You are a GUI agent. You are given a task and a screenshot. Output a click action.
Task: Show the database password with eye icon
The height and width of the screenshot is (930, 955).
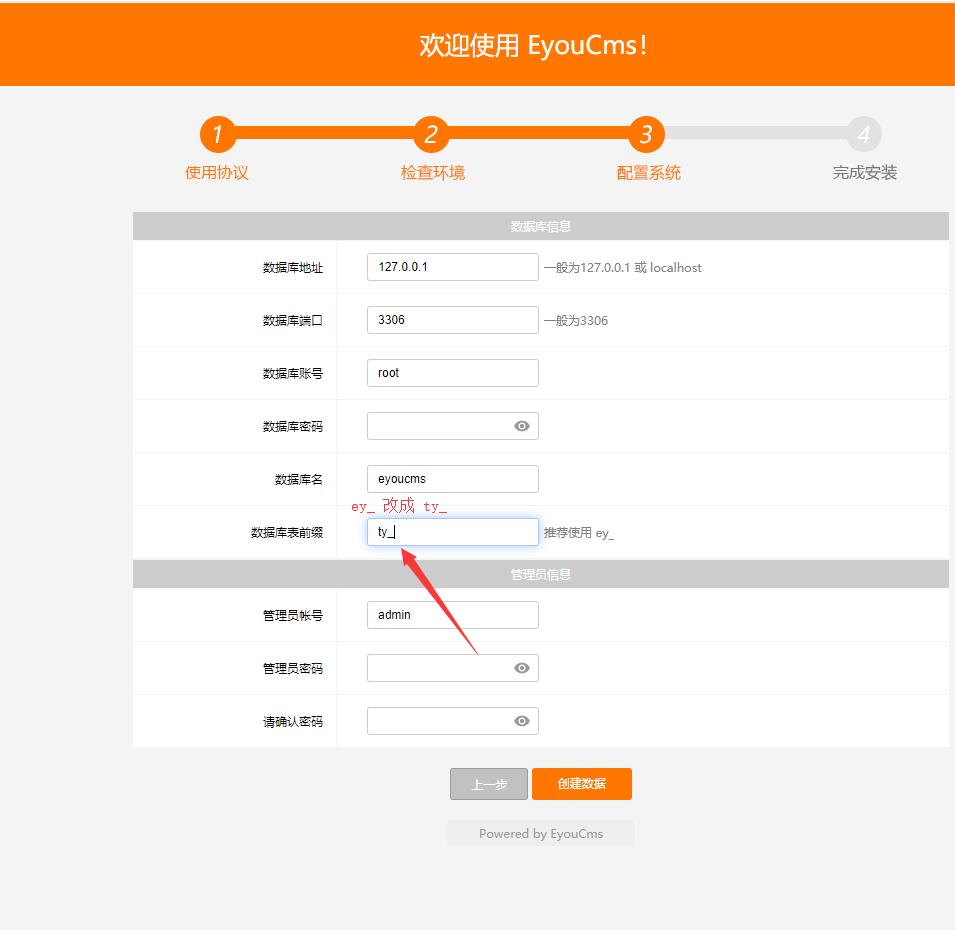click(x=521, y=426)
